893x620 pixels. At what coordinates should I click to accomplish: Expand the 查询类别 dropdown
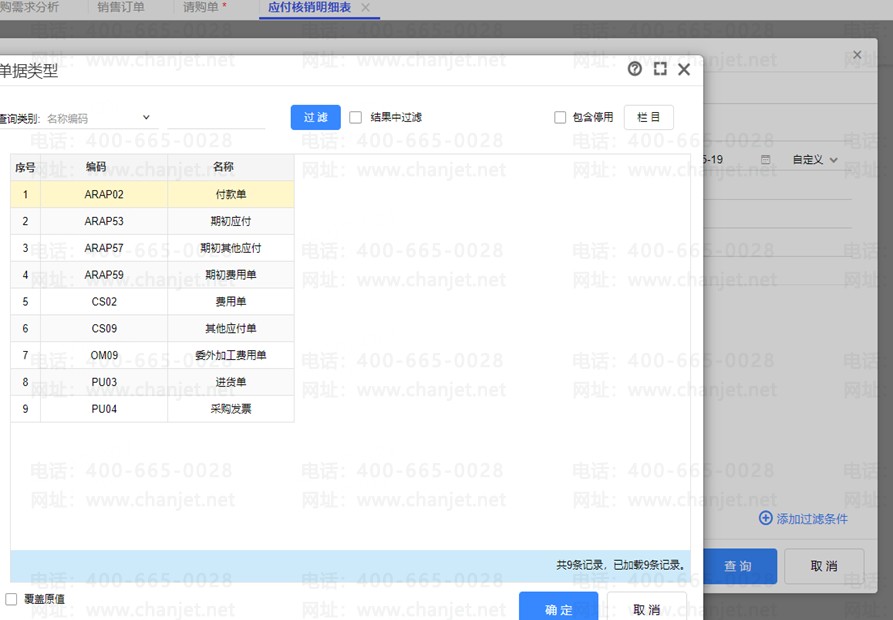click(146, 118)
